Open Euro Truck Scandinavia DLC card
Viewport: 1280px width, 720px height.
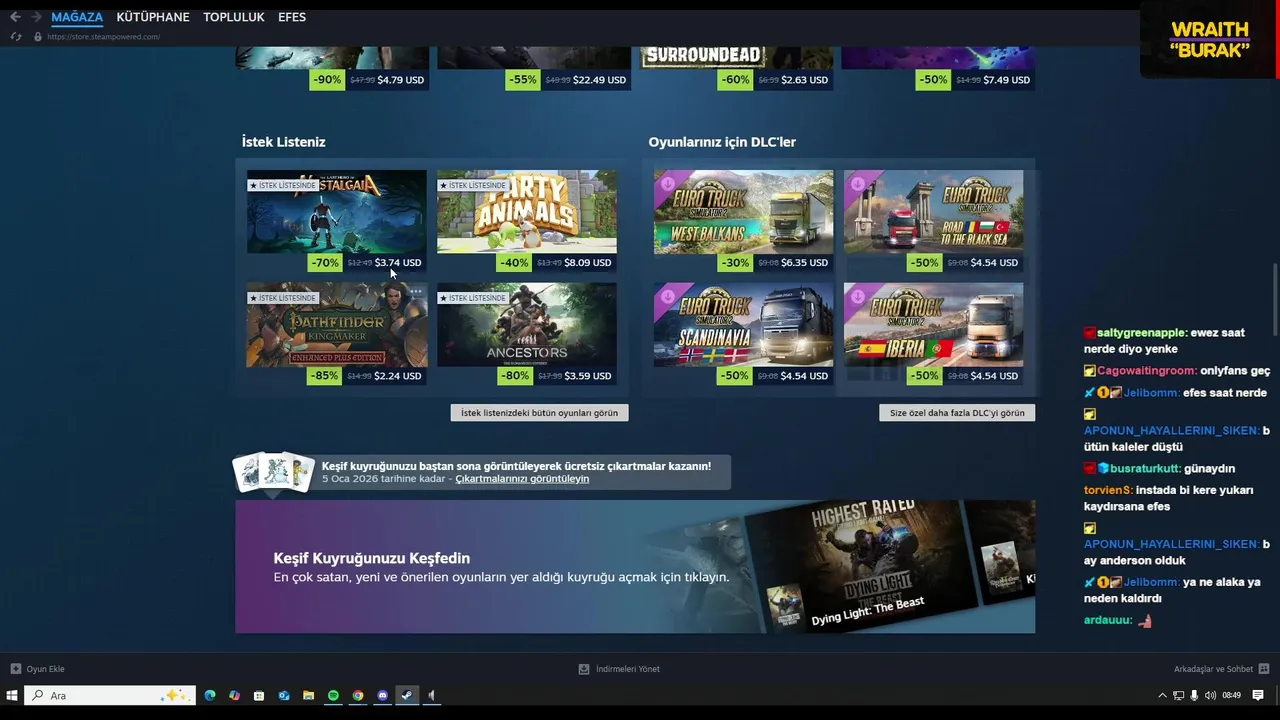pos(743,325)
